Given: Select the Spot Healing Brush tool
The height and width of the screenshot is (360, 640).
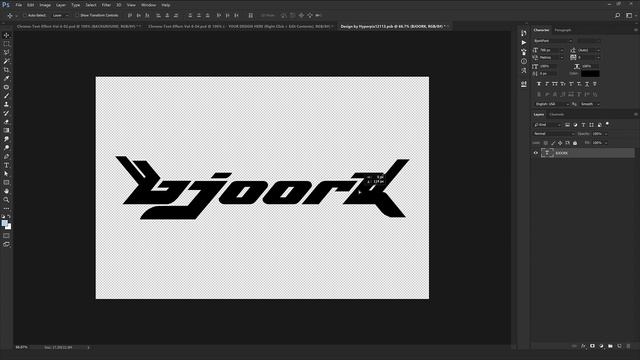Looking at the screenshot, I should click(x=7, y=87).
